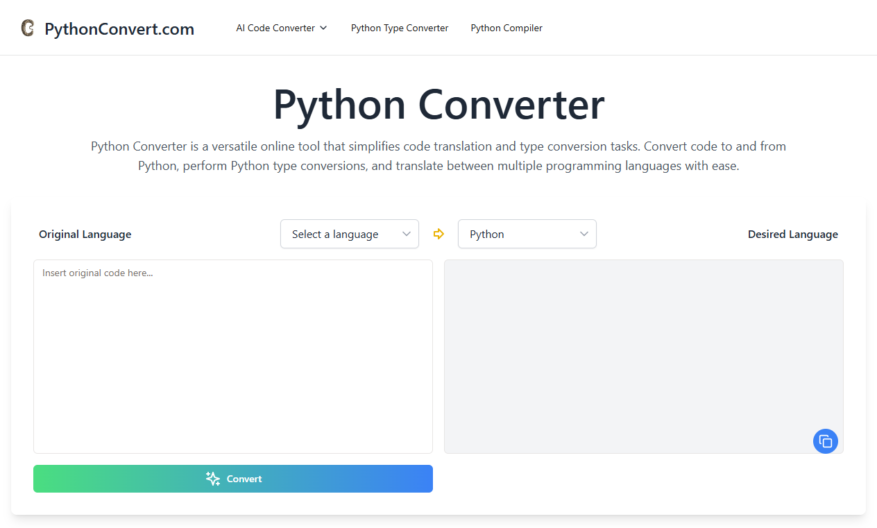The height and width of the screenshot is (528, 877).
Task: Click the Desired Language label
Action: click(793, 234)
